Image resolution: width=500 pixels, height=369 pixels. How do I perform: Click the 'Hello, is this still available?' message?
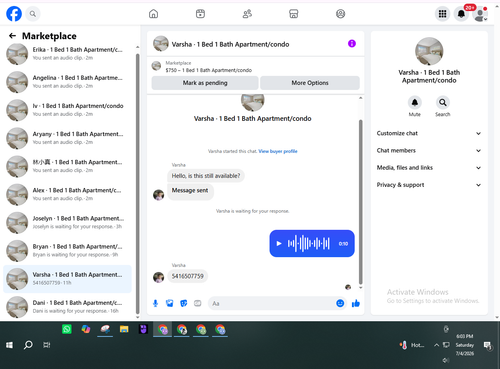206,176
